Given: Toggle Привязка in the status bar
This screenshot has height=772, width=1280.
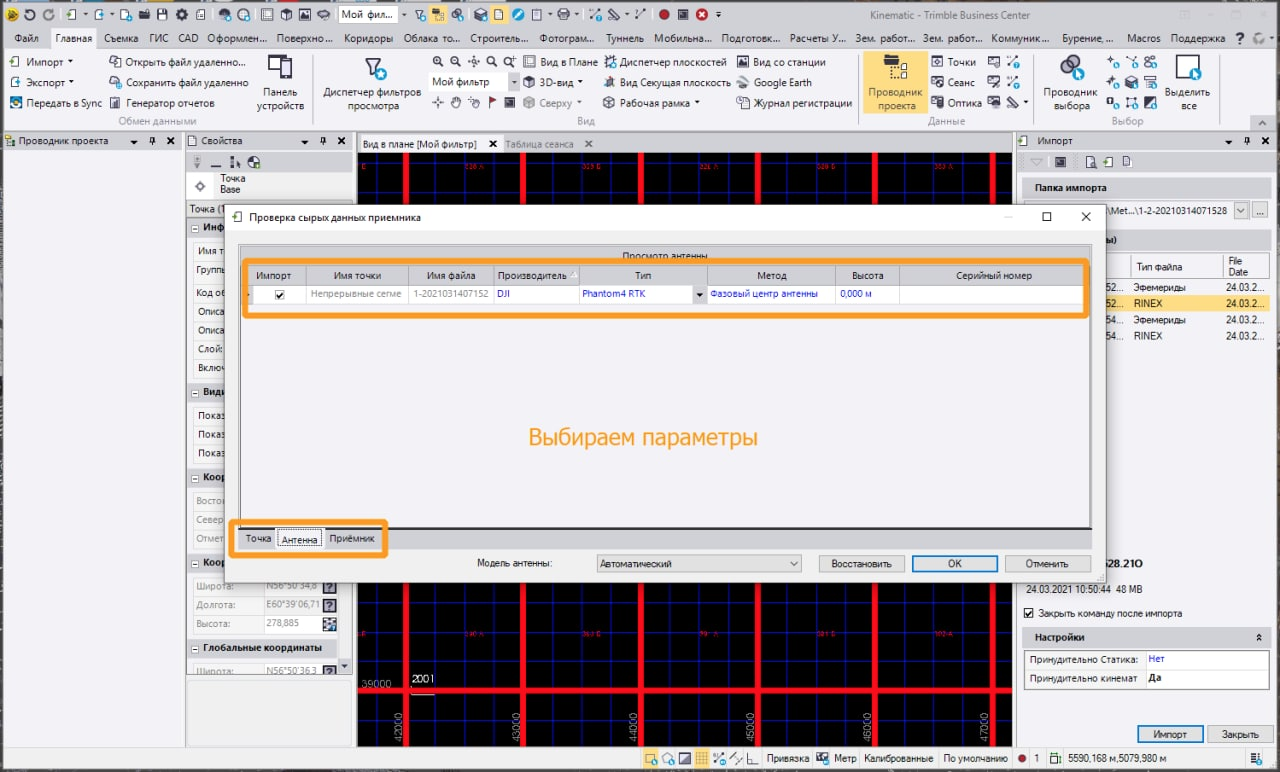Looking at the screenshot, I should point(787,758).
